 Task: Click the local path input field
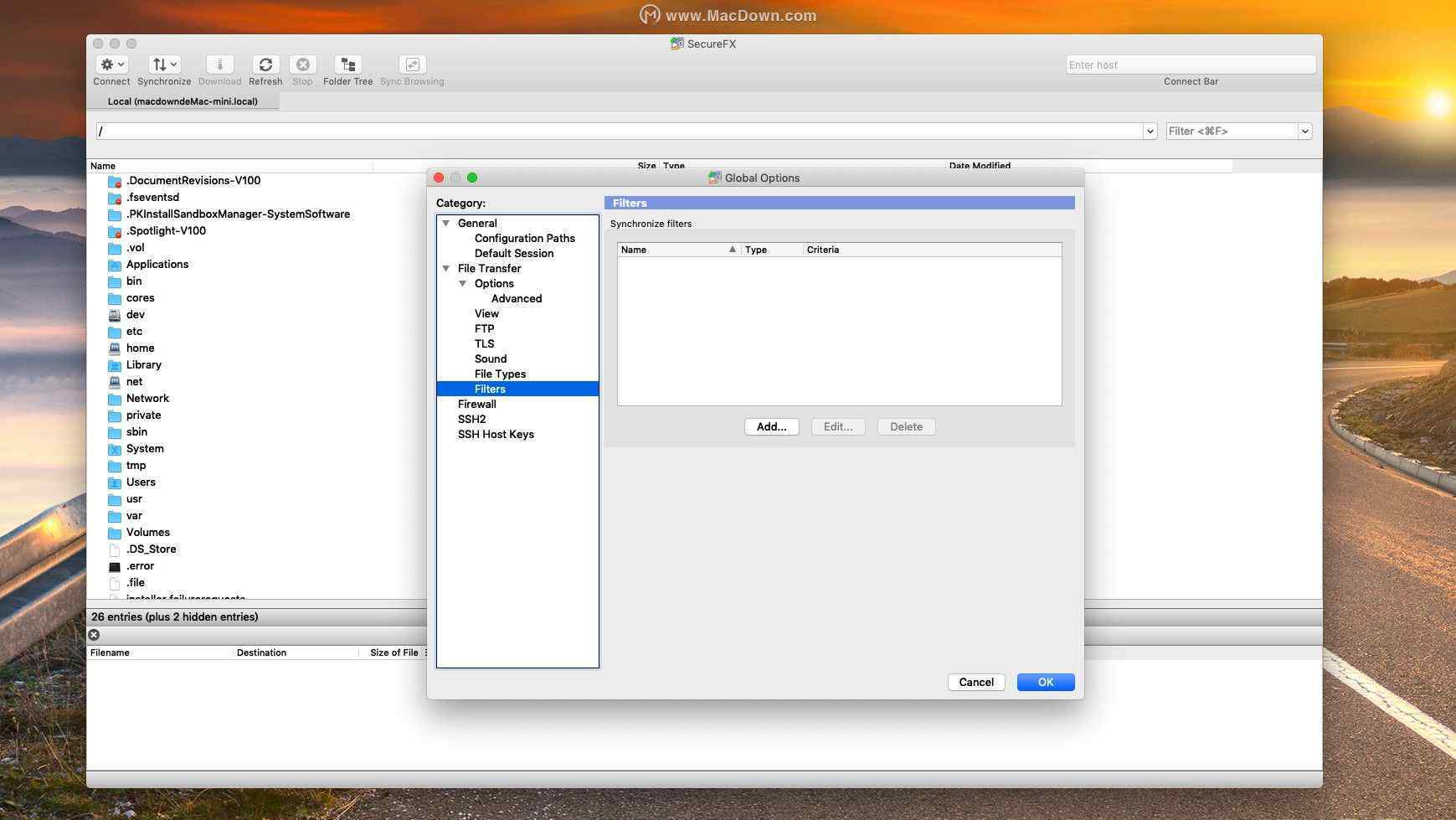620,131
